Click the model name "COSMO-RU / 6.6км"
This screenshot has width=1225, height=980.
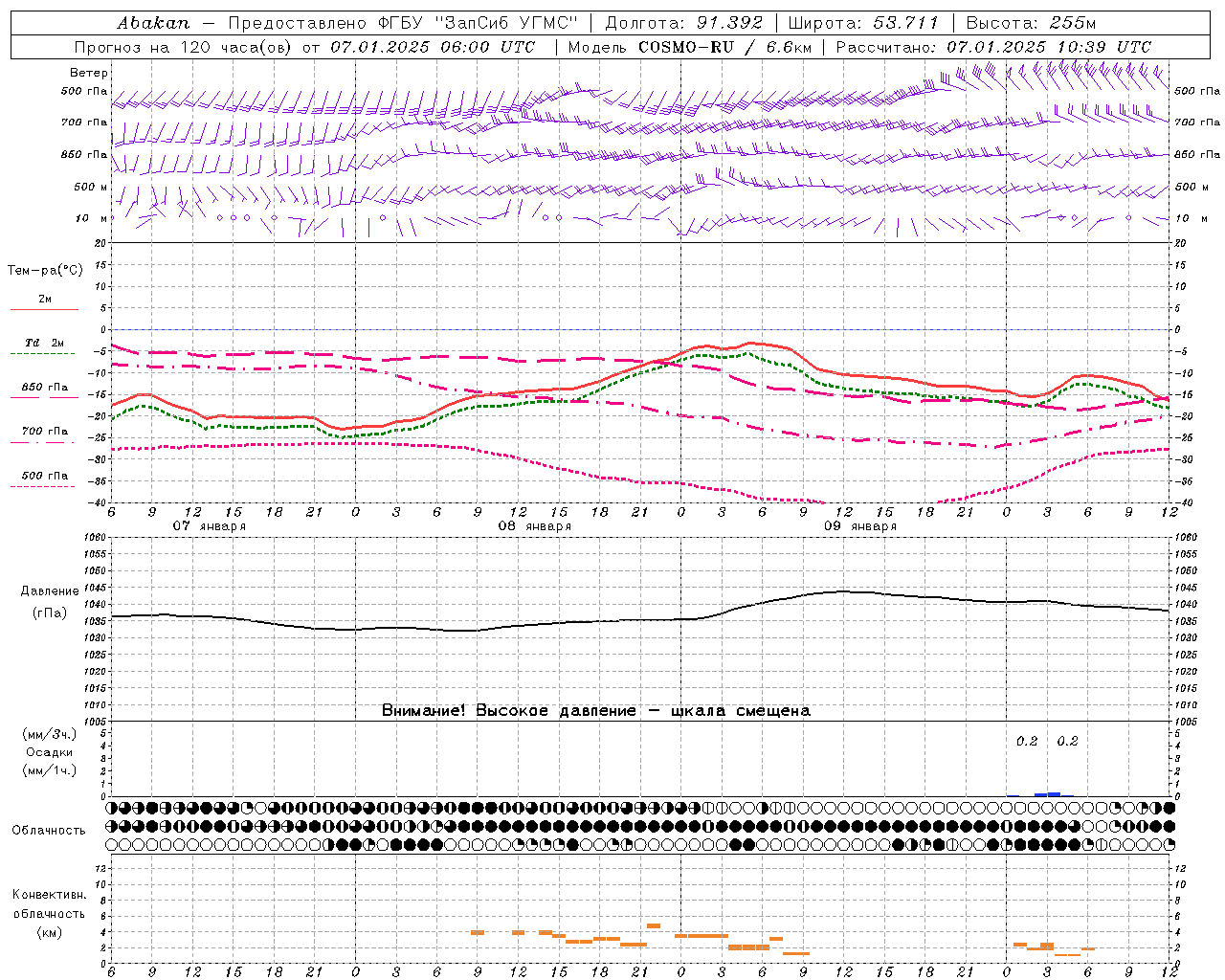pos(724,47)
